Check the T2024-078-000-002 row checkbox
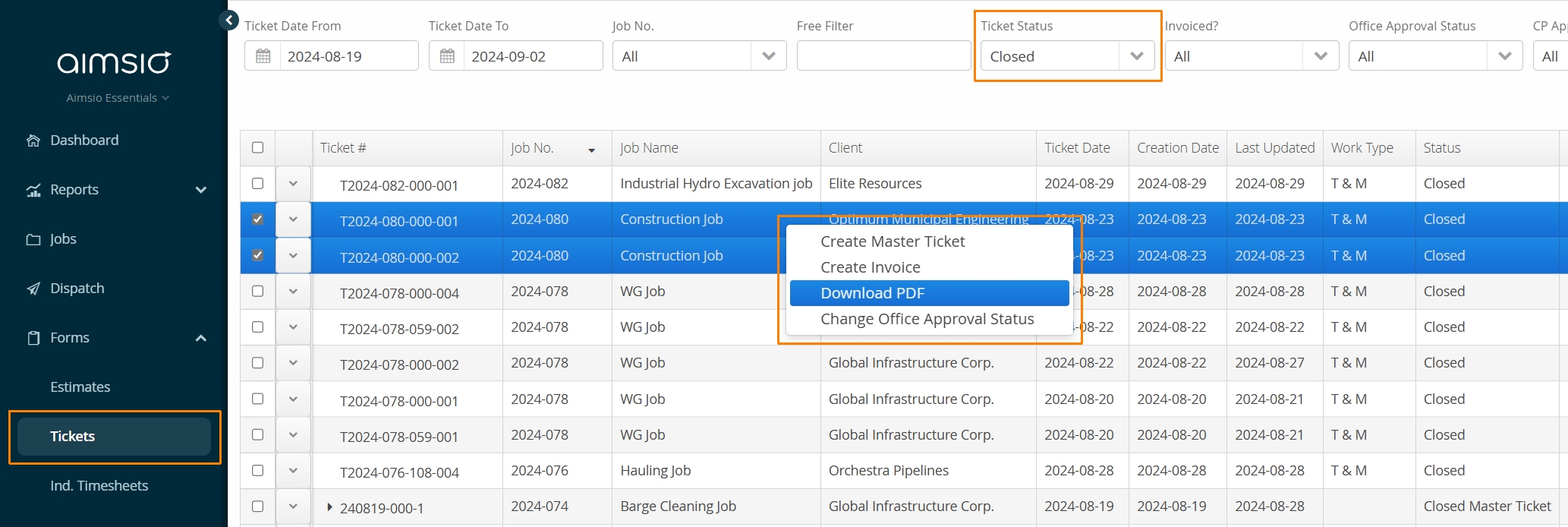 tap(258, 362)
